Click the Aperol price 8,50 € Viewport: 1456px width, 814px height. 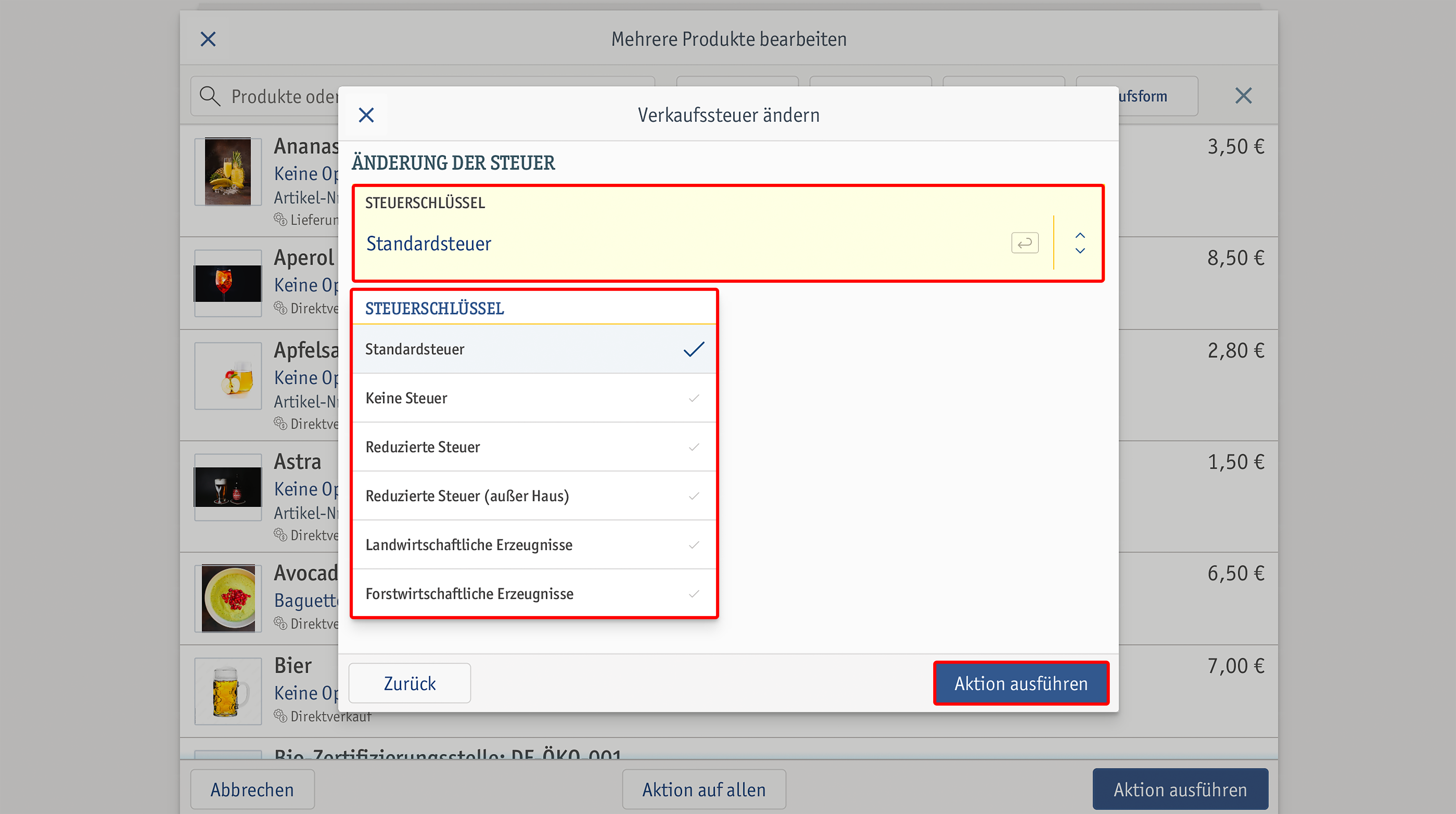[x=1236, y=258]
